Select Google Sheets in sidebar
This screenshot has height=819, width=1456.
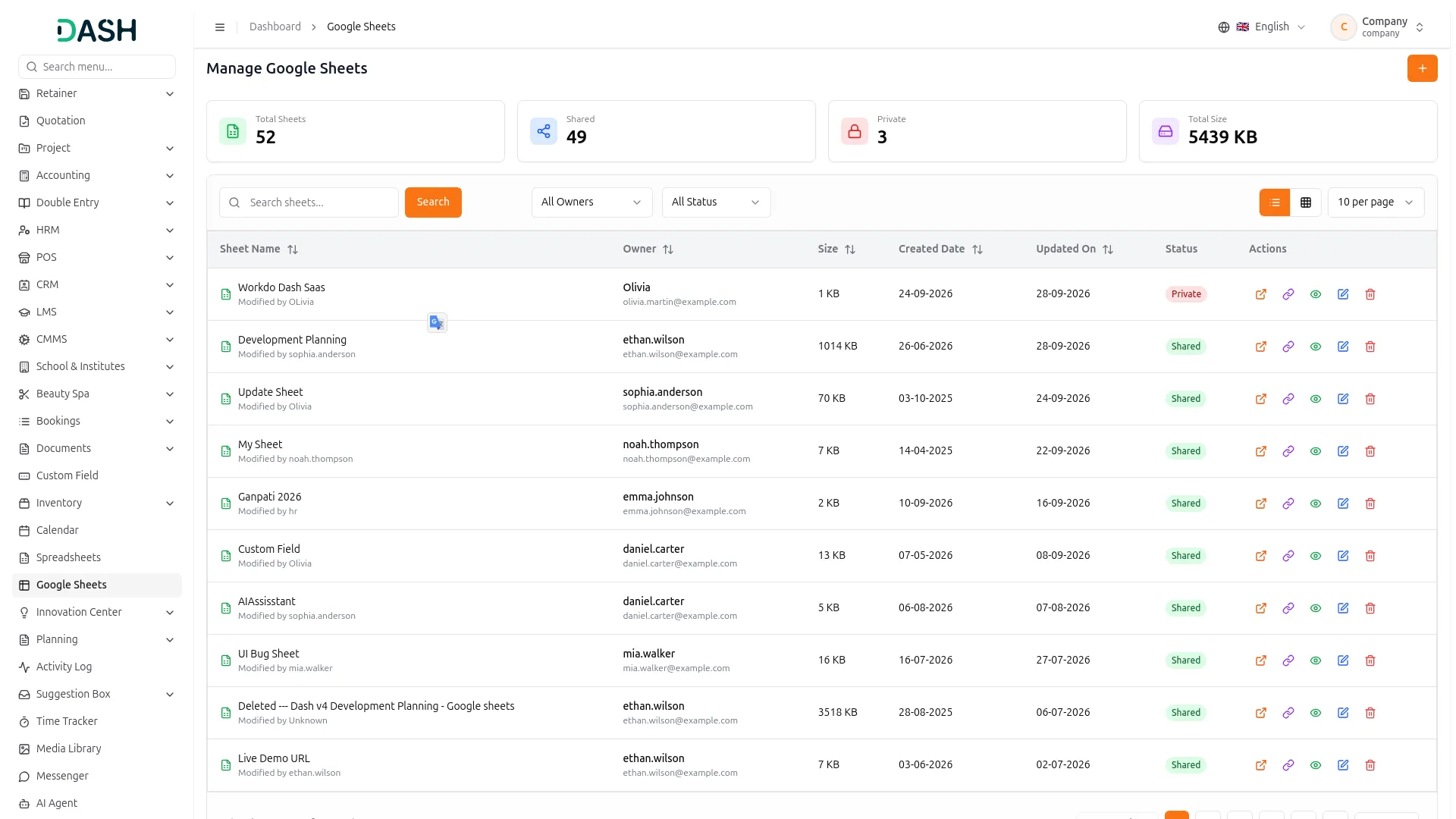(x=97, y=585)
